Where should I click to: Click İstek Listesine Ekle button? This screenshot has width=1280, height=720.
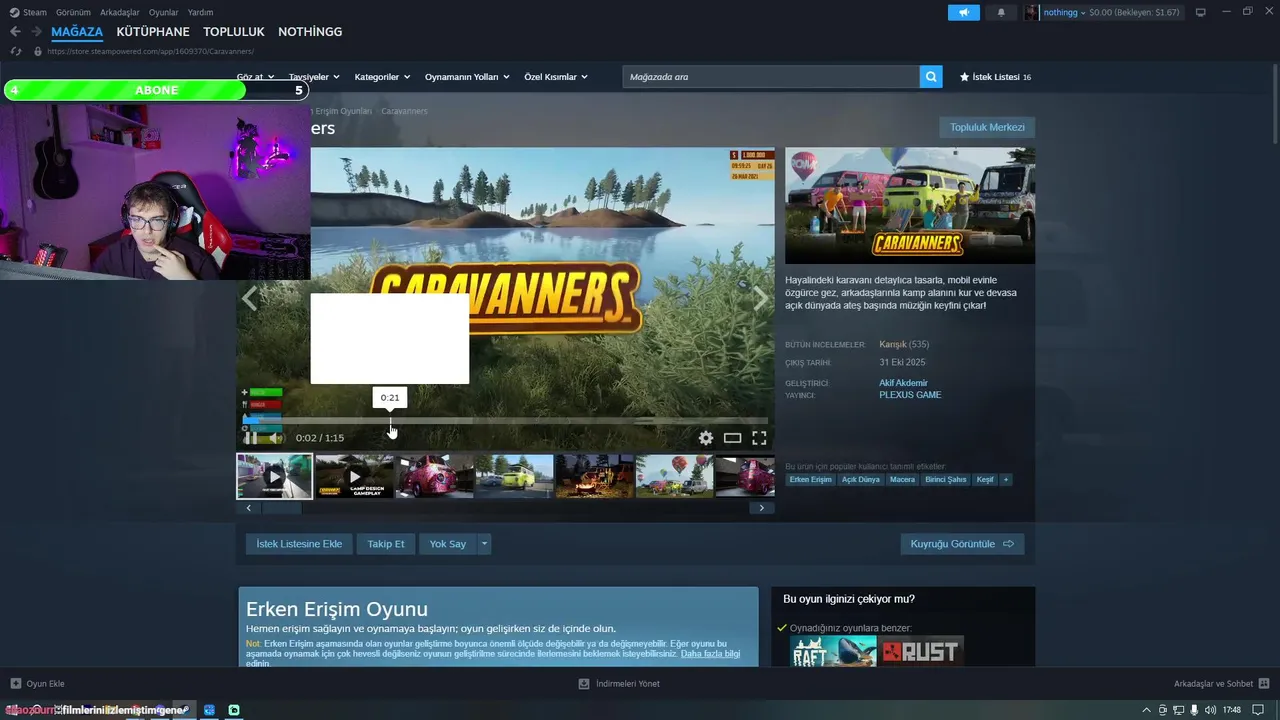point(299,544)
